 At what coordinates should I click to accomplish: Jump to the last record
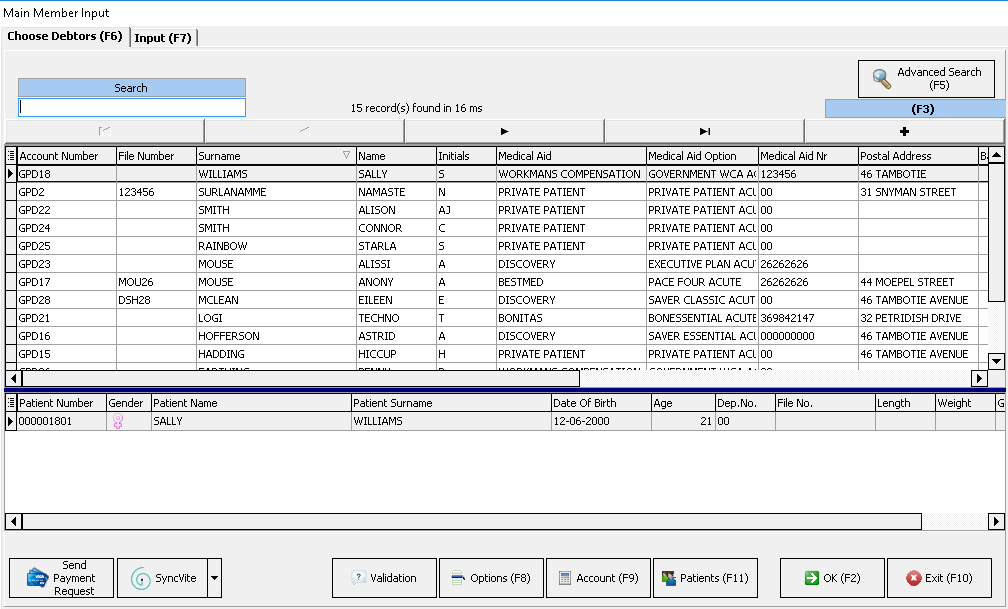pyautogui.click(x=704, y=131)
